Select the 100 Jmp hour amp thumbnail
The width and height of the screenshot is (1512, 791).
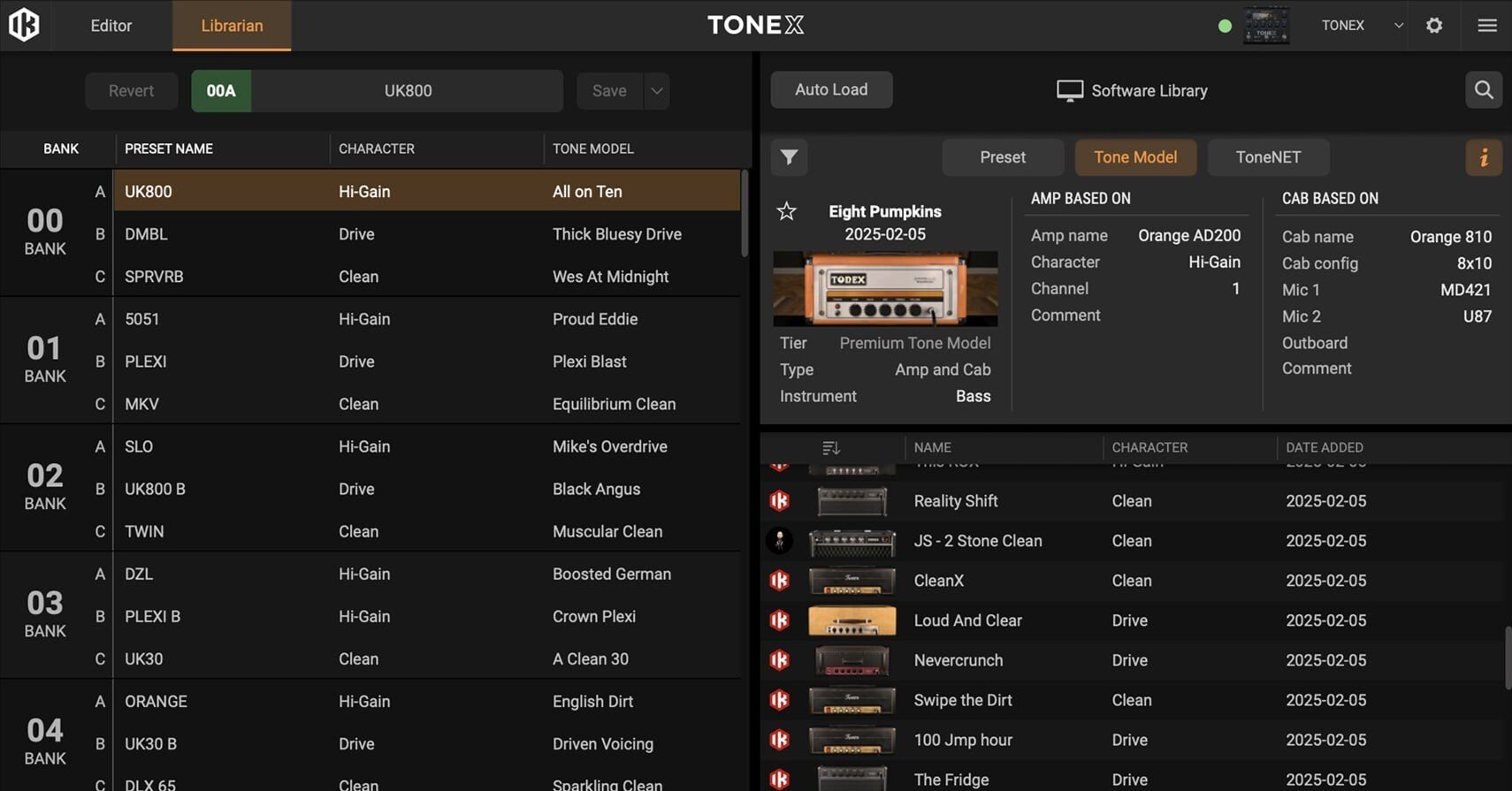(851, 740)
